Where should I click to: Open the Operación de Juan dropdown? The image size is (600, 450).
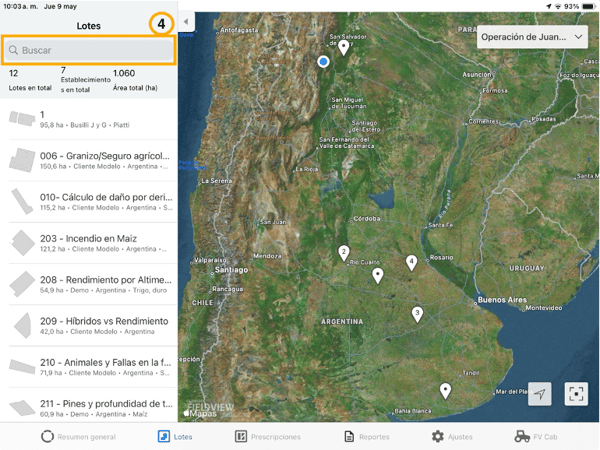pyautogui.click(x=532, y=37)
